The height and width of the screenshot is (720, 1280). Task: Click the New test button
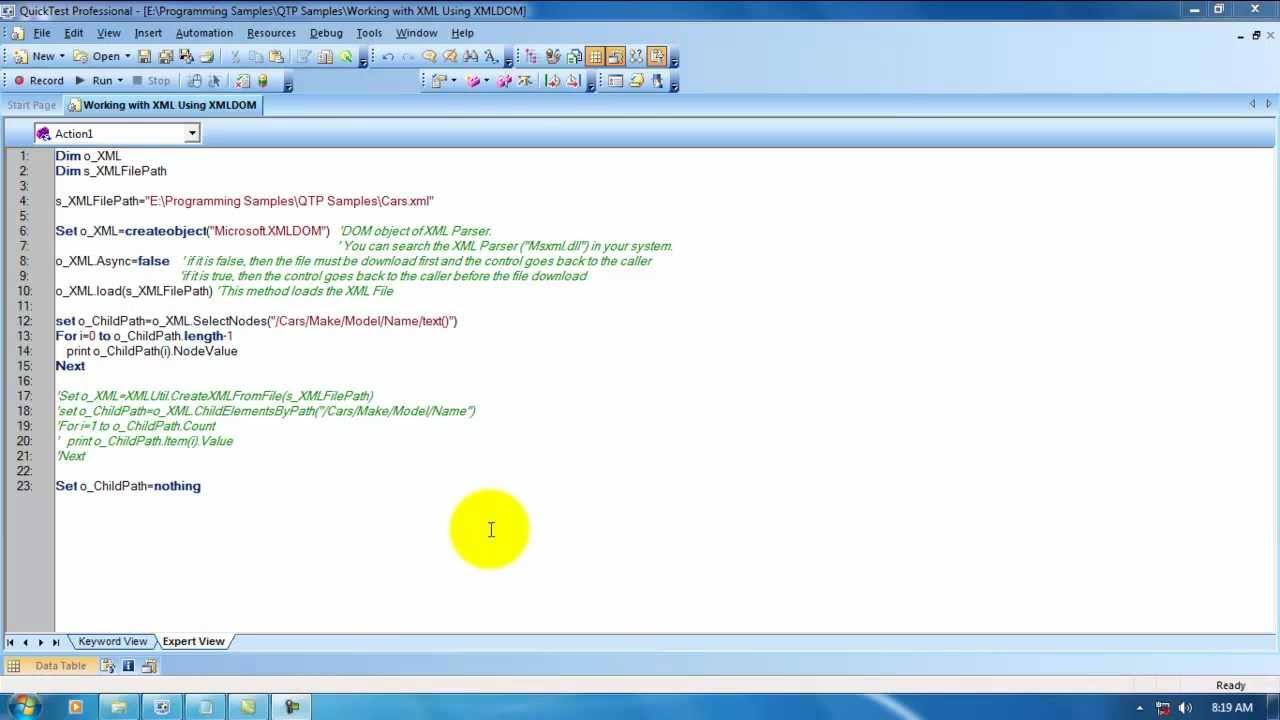pos(34,57)
